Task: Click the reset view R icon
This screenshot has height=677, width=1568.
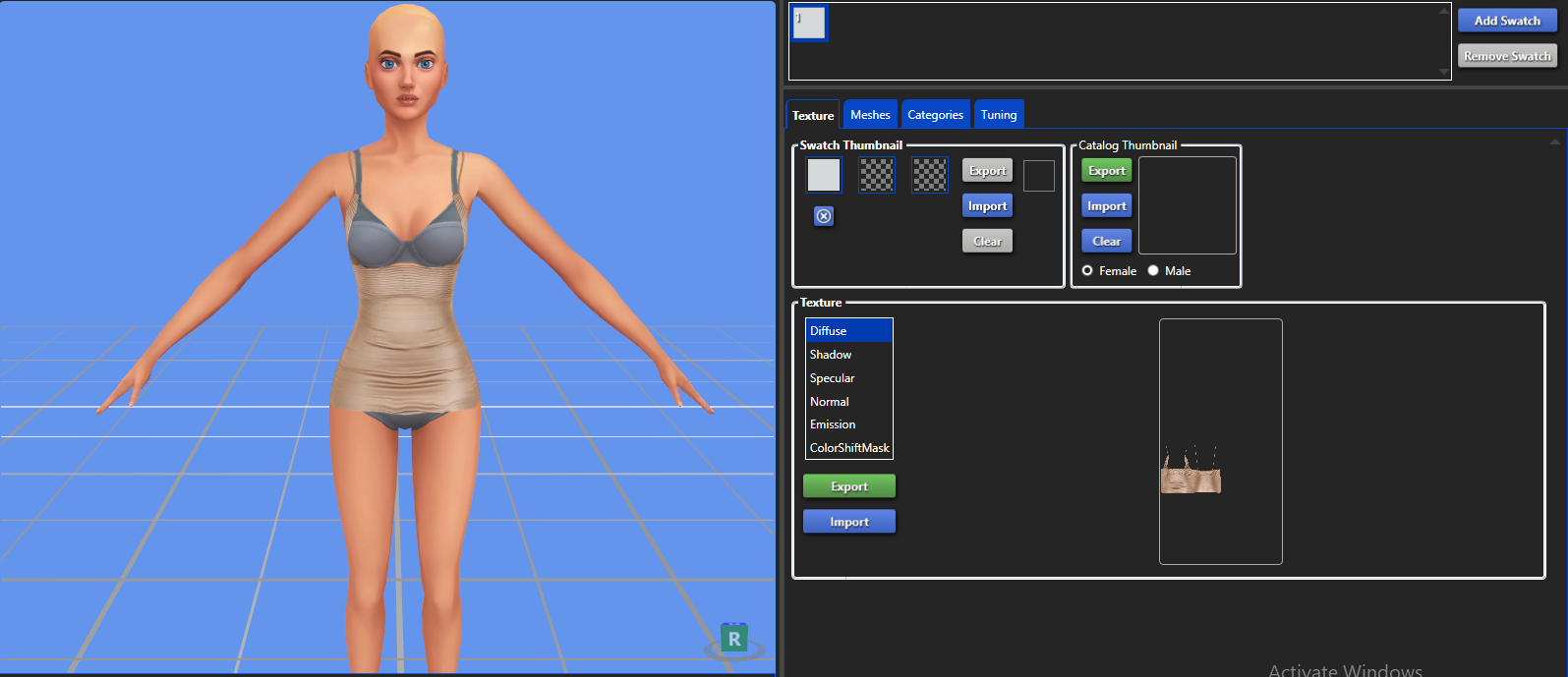Action: pyautogui.click(x=734, y=639)
